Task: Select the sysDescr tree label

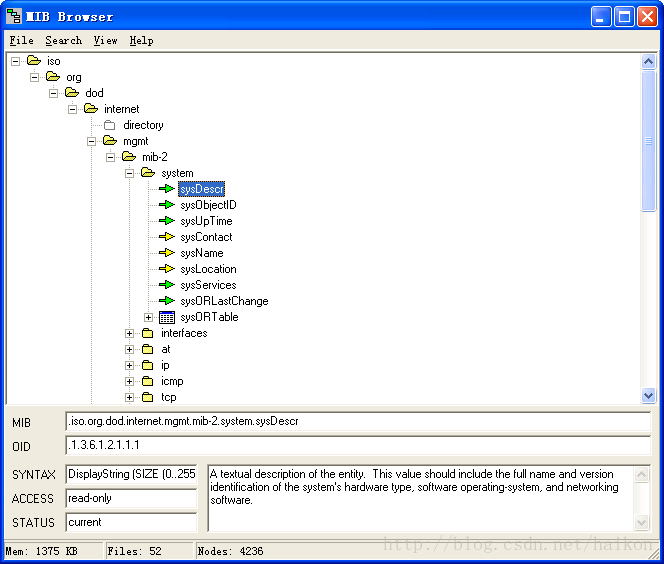Action: click(202, 189)
